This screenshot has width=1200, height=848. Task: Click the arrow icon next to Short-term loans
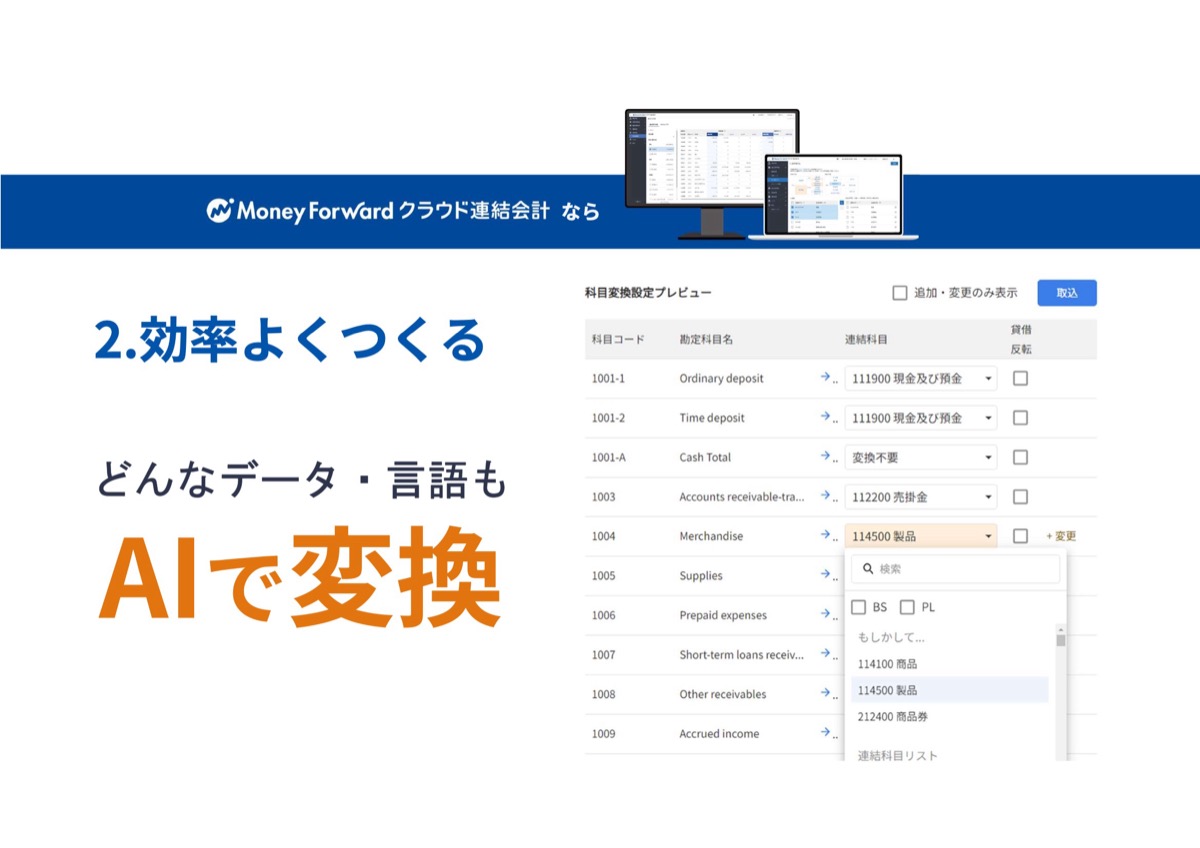(827, 654)
